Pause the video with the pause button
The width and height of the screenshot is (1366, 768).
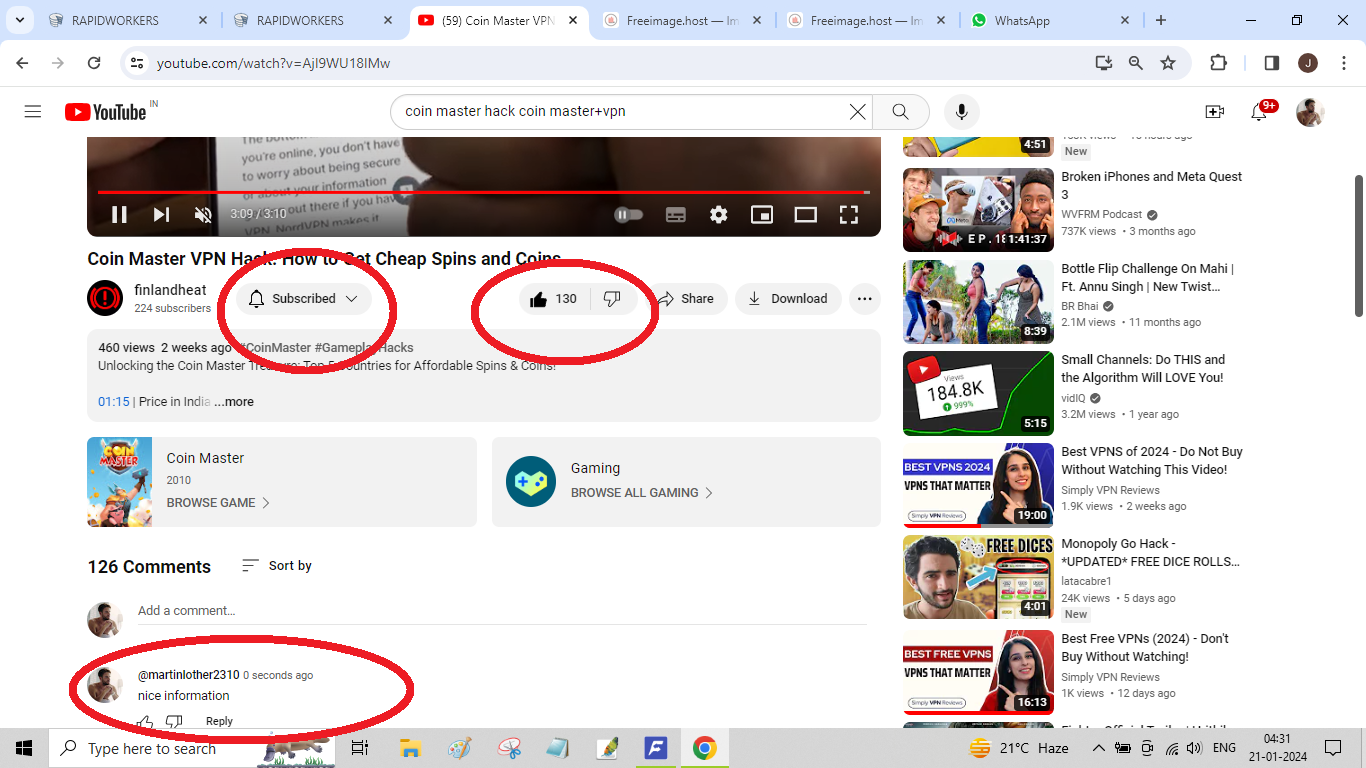pos(119,214)
